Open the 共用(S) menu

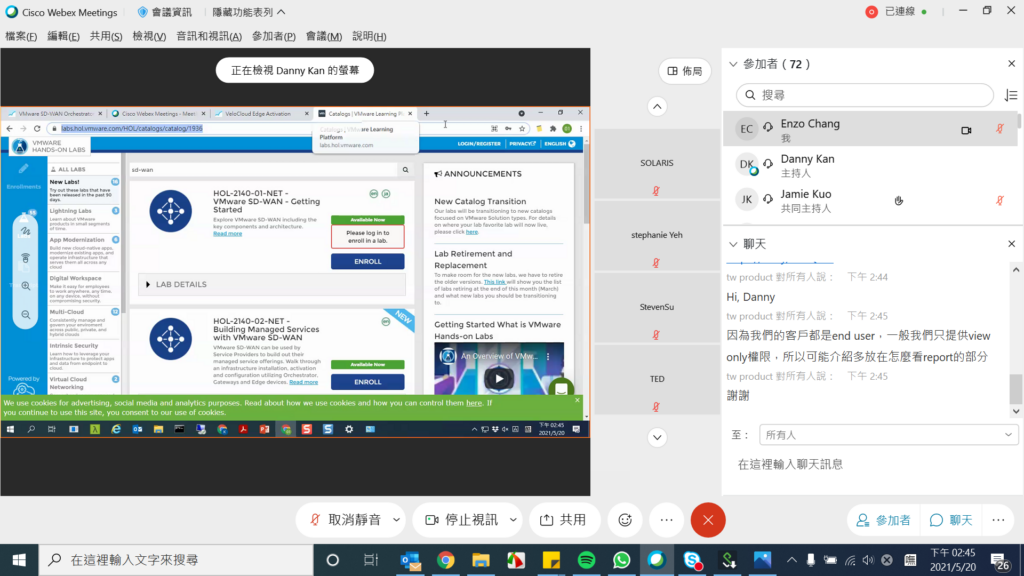(106, 37)
